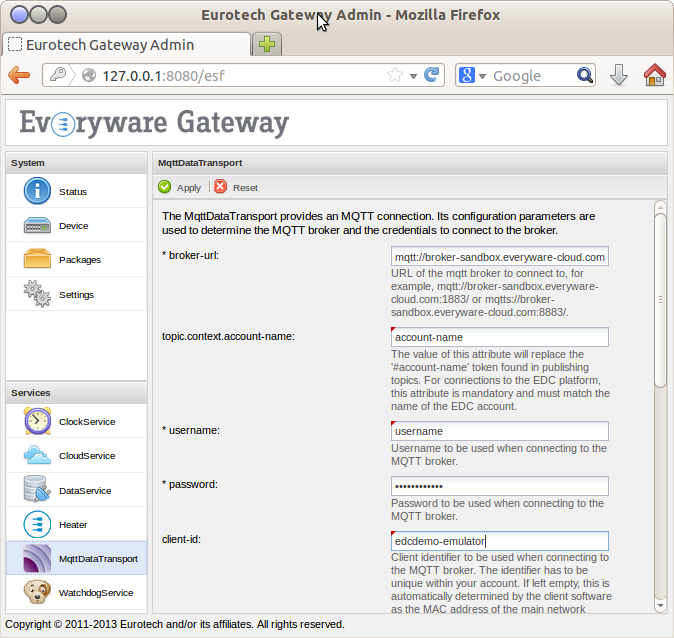
Task: Click the MqttDataTransport panel title
Action: [x=200, y=163]
